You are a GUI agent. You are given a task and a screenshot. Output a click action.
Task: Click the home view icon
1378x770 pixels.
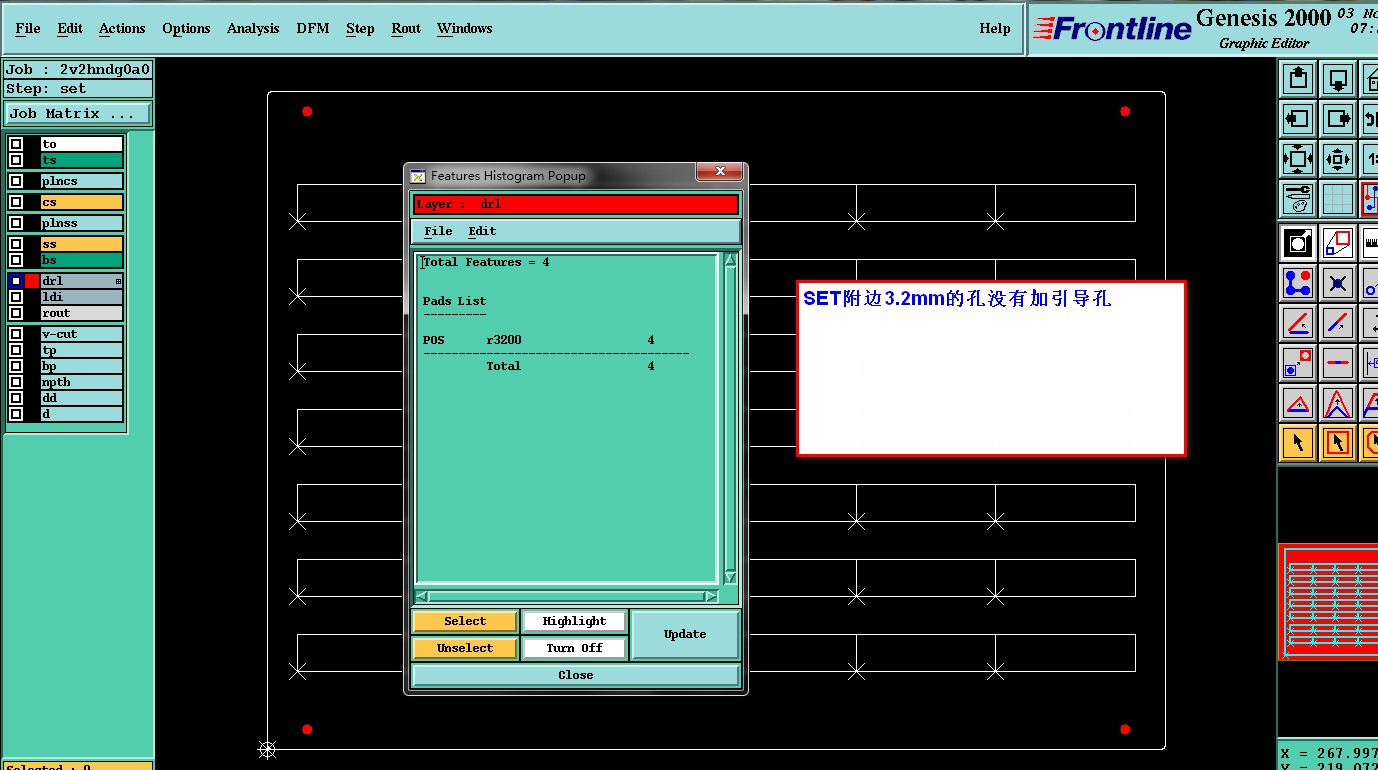point(1369,78)
